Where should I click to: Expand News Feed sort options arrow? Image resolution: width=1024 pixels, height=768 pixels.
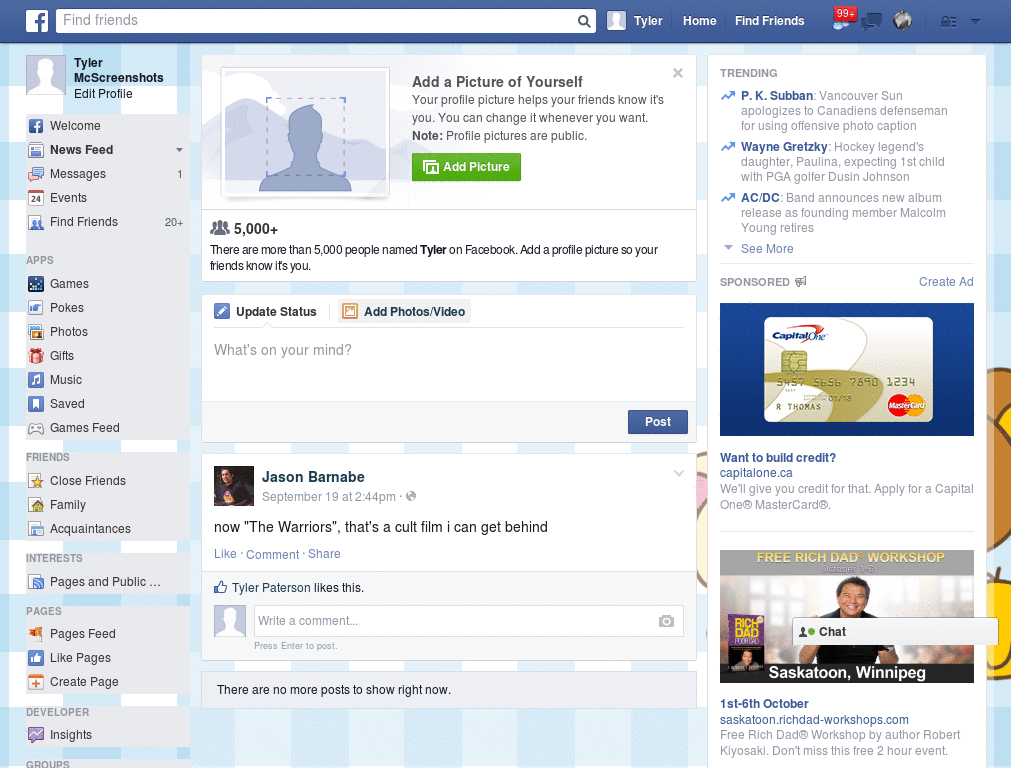tap(179, 150)
